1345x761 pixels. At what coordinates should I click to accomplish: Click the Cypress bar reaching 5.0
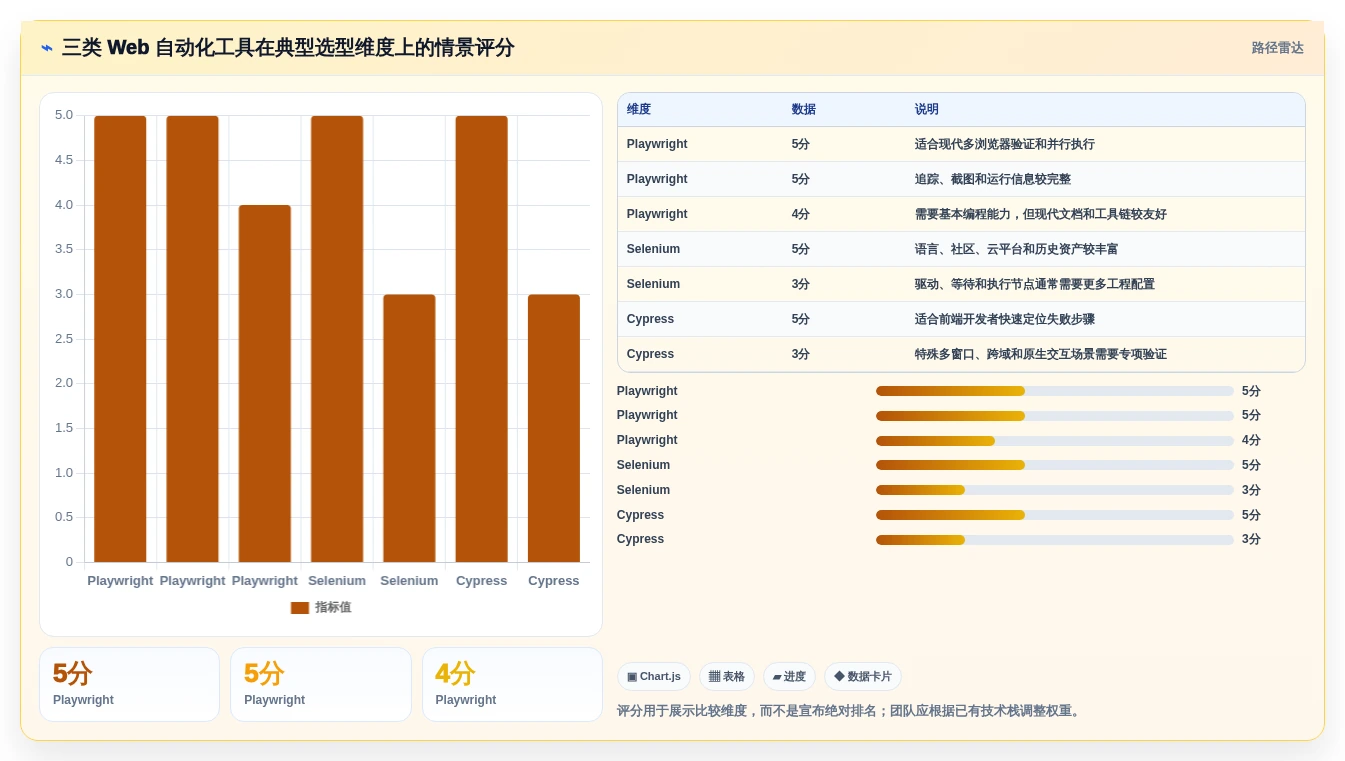481,339
